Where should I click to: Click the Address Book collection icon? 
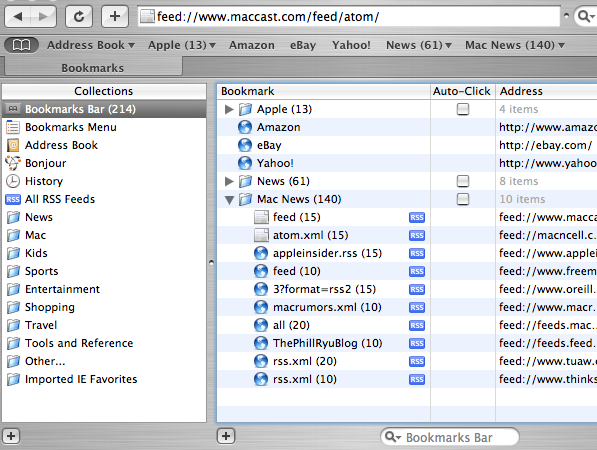point(13,145)
